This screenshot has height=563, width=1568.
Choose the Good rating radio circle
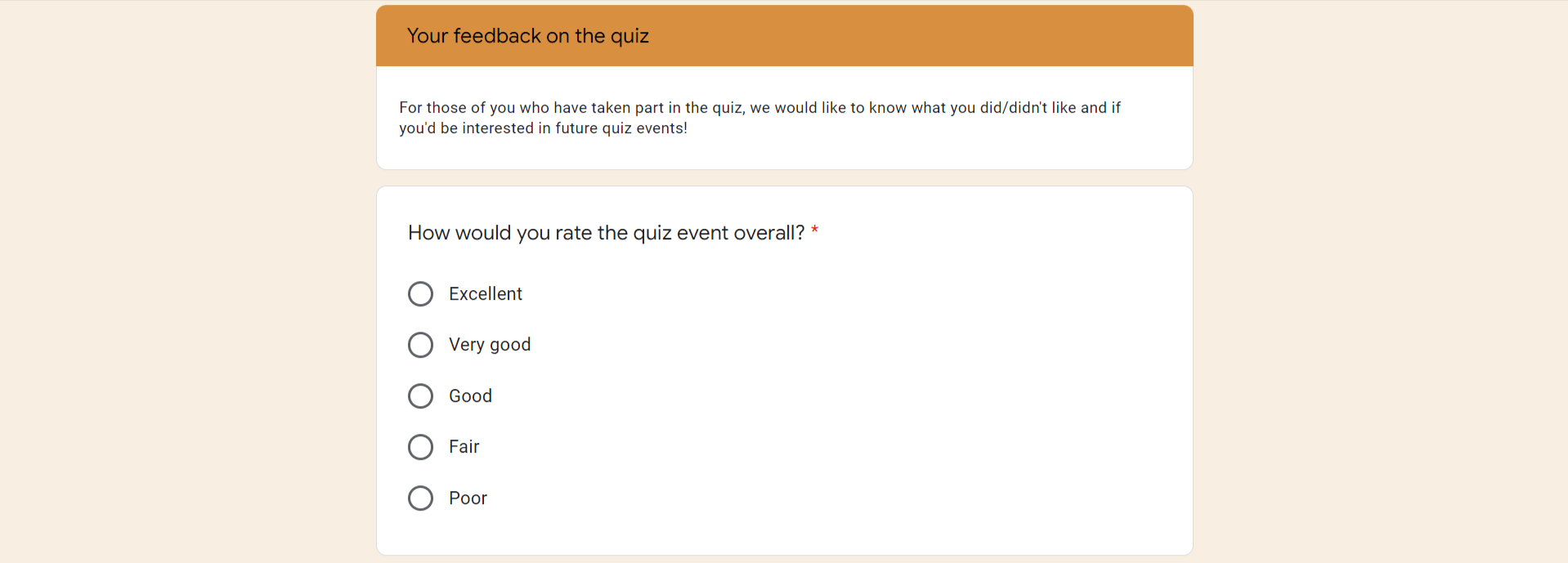(x=420, y=396)
